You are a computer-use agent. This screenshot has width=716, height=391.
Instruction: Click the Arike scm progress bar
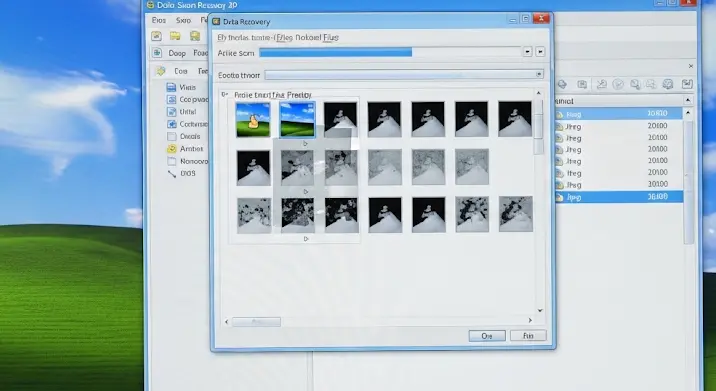pyautogui.click(x=390, y=53)
